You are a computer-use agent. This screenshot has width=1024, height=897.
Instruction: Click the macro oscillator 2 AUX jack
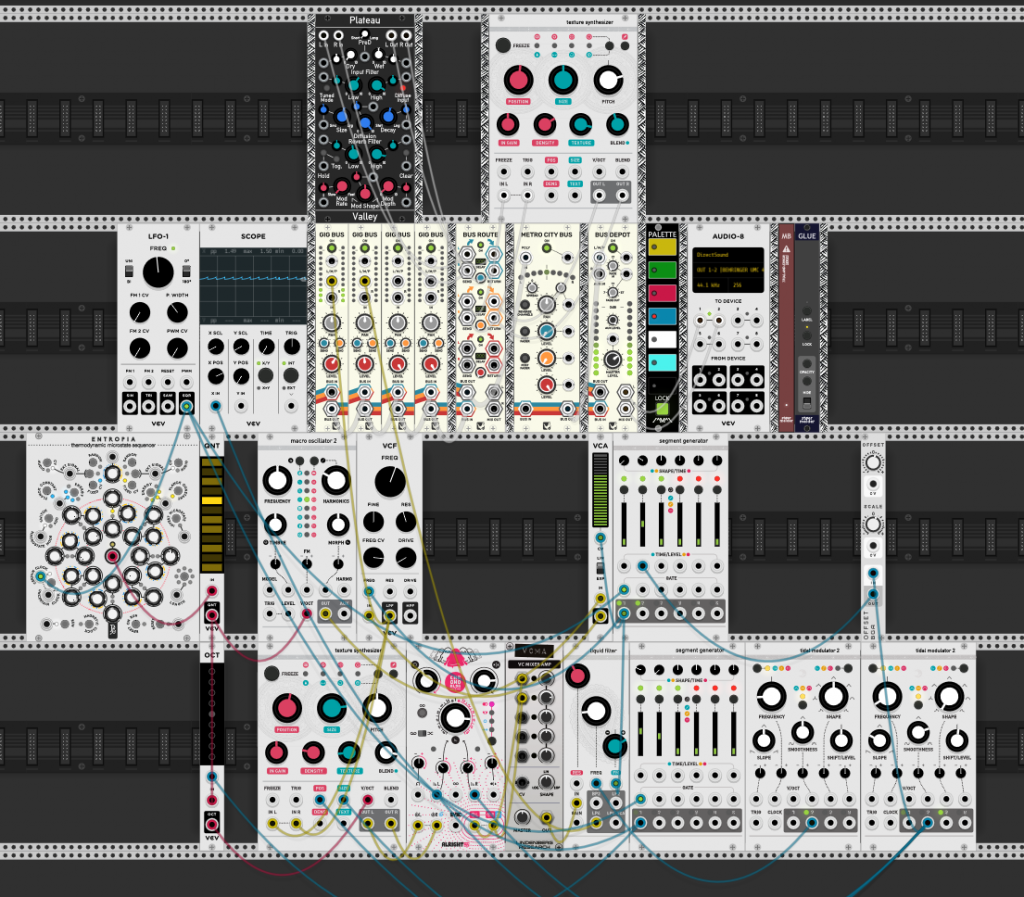[344, 614]
